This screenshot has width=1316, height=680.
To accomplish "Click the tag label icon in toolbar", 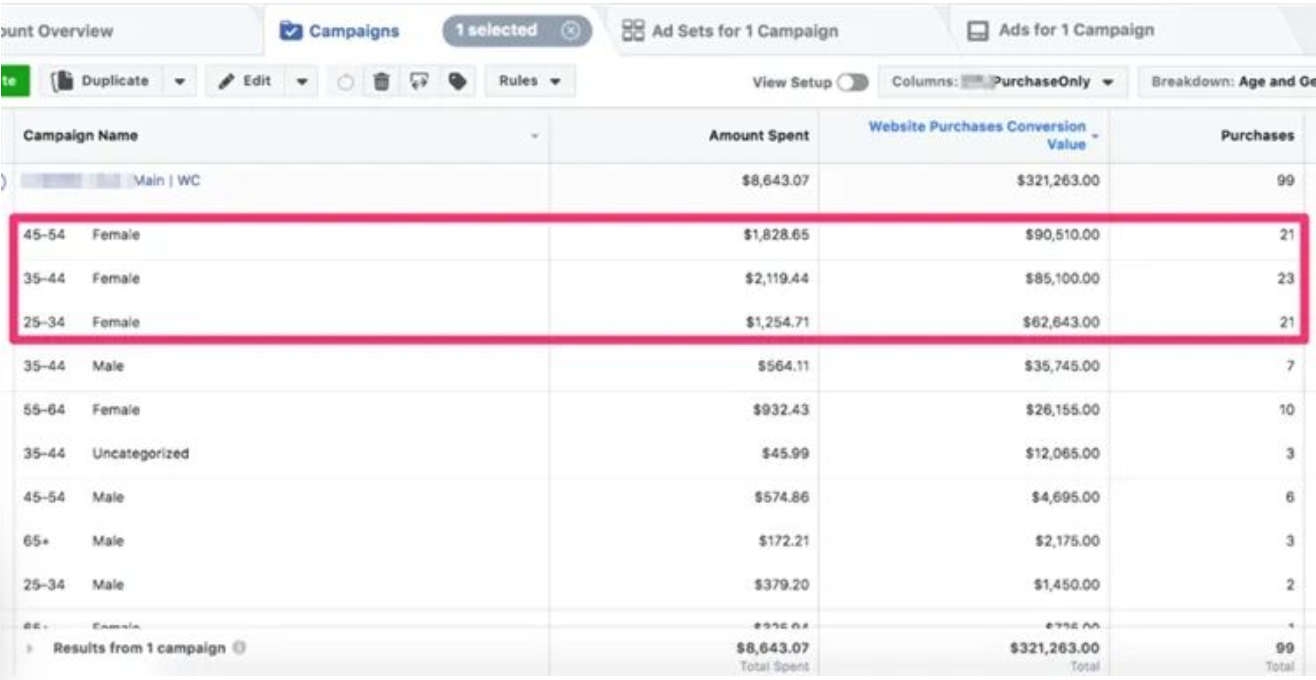I will click(x=457, y=82).
